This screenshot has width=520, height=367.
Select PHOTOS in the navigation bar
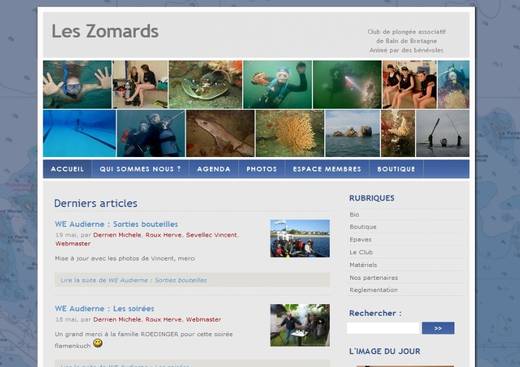[262, 169]
